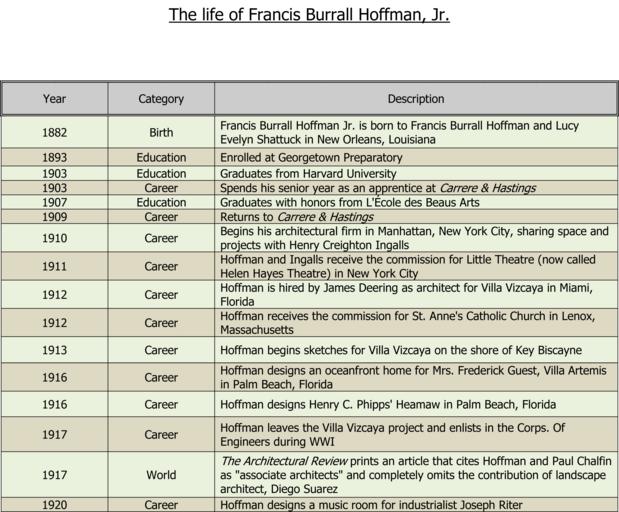Select the 1882 year cell
Viewport: 619px width, 512px height.
54,133
